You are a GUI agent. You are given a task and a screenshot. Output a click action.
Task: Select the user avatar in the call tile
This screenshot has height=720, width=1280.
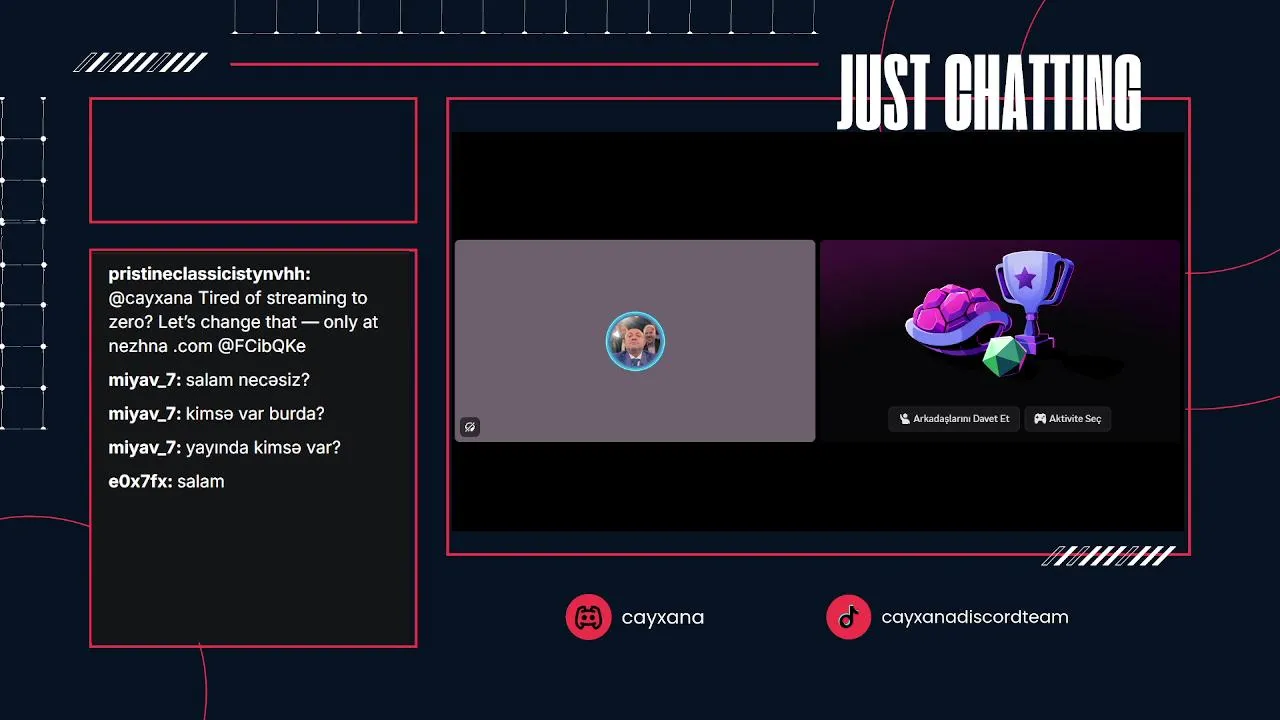[x=635, y=341]
